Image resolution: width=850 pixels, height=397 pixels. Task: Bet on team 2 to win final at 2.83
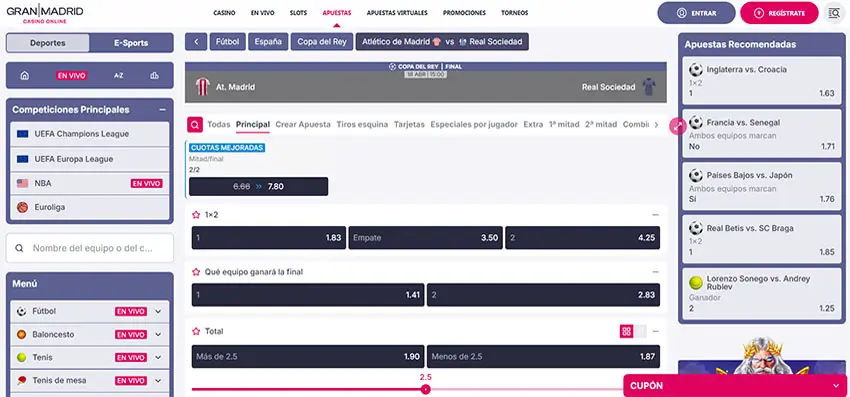[x=543, y=295]
